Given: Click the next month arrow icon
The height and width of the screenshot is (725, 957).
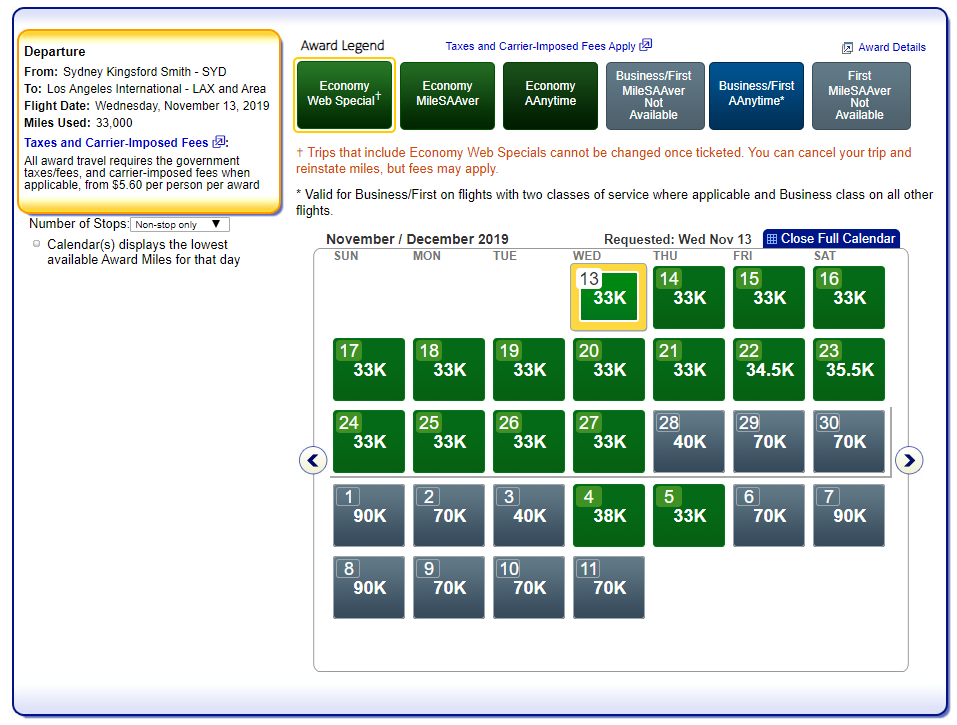Looking at the screenshot, I should coord(909,460).
